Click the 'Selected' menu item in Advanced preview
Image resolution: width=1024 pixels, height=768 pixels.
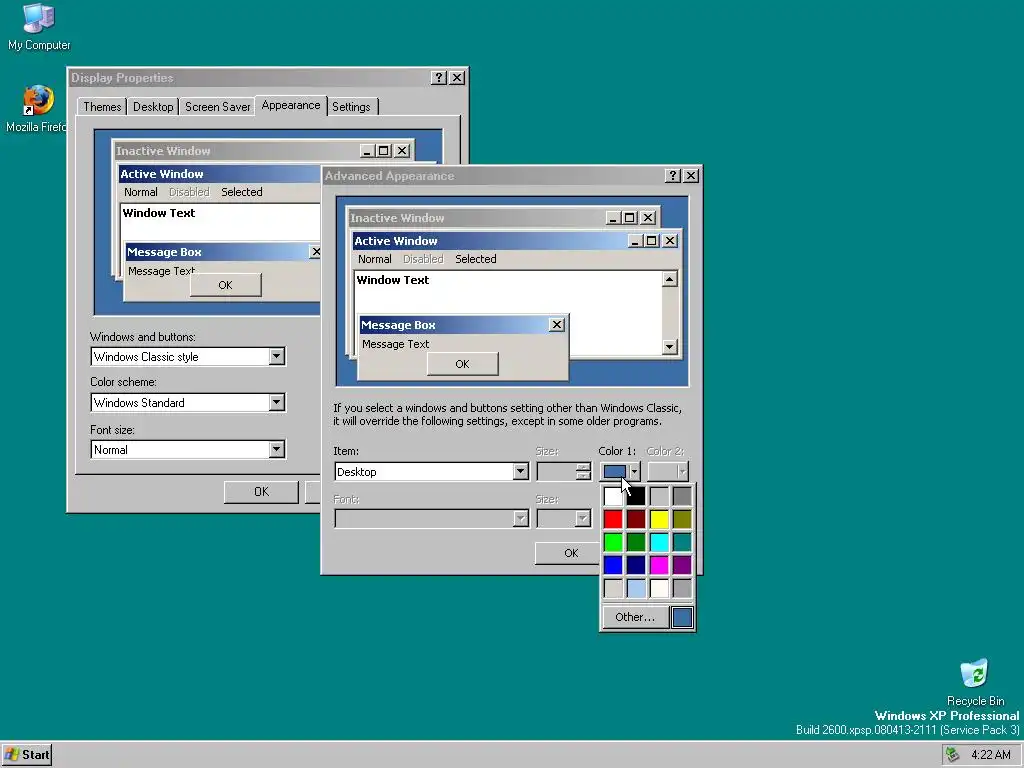pyautogui.click(x=475, y=259)
